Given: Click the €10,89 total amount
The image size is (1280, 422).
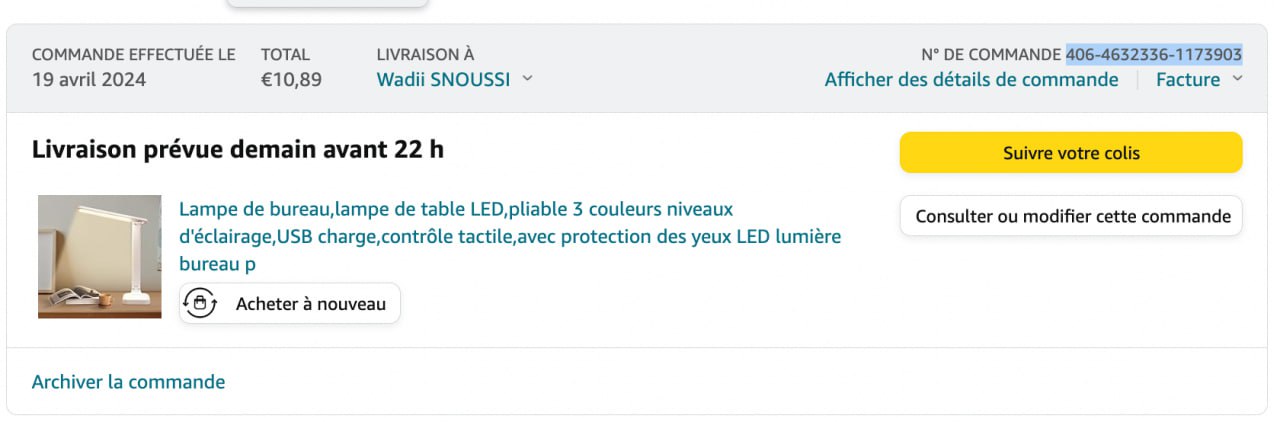Looking at the screenshot, I should click(x=291, y=80).
